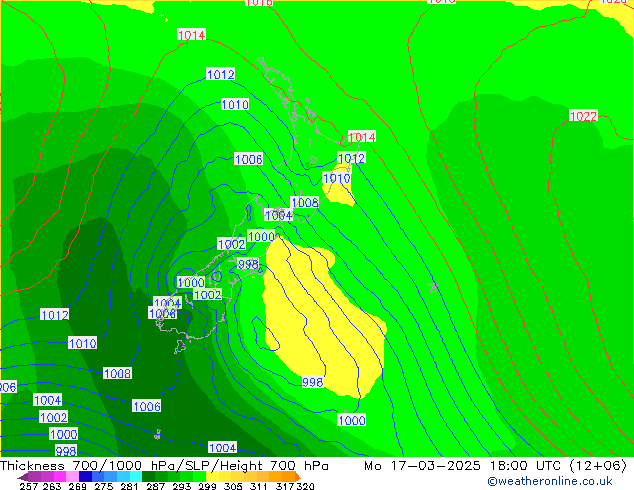Click the weatheronline.co.uk copyright link

[x=549, y=481]
